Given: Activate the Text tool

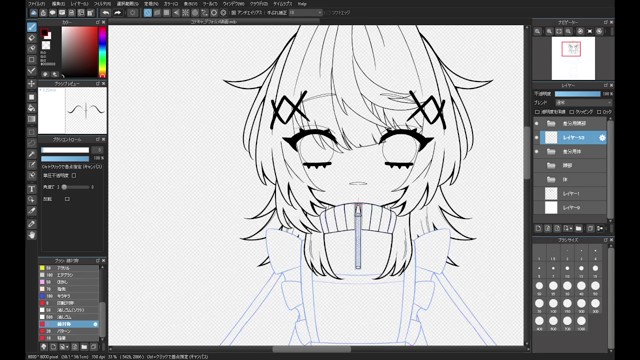Looking at the screenshot, I should click(x=31, y=189).
